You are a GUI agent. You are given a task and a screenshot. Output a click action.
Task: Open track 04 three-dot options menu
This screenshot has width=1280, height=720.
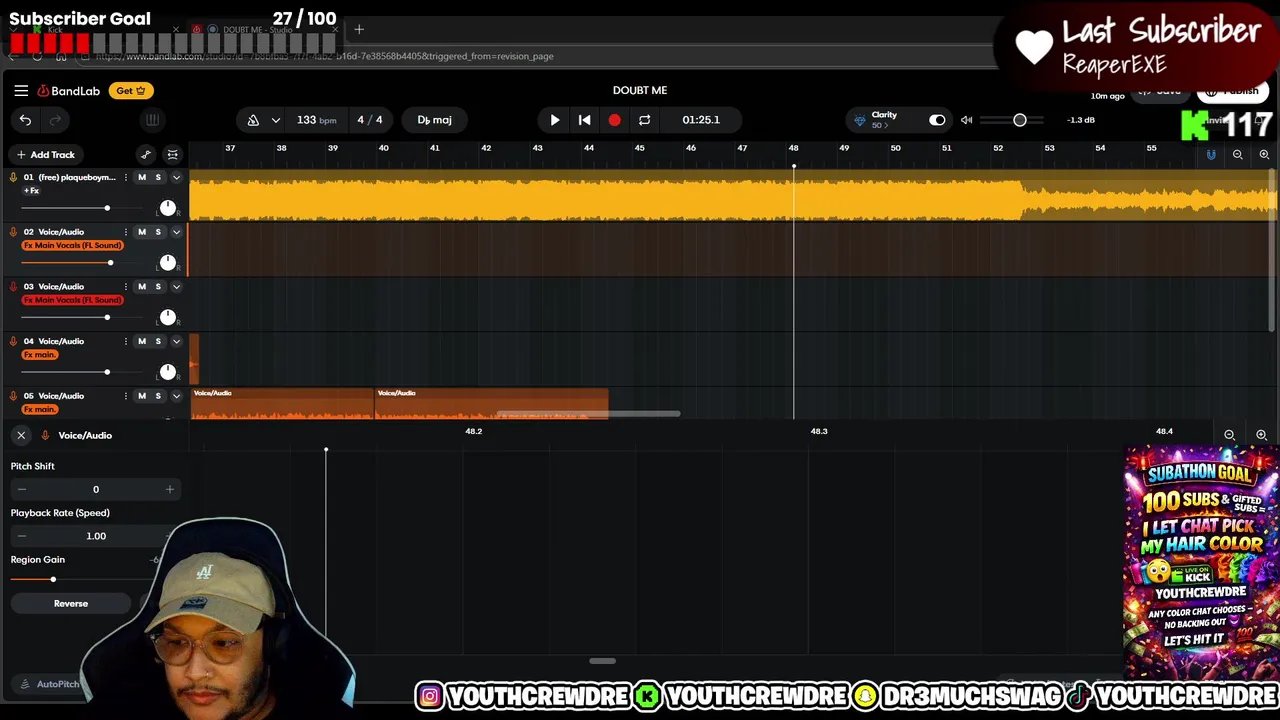tap(125, 341)
